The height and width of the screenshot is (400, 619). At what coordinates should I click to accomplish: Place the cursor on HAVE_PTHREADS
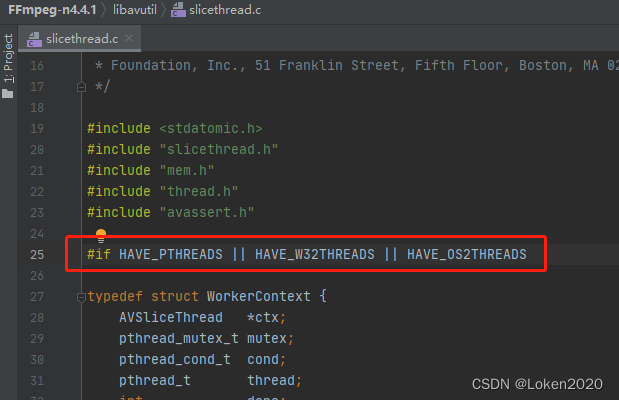171,255
